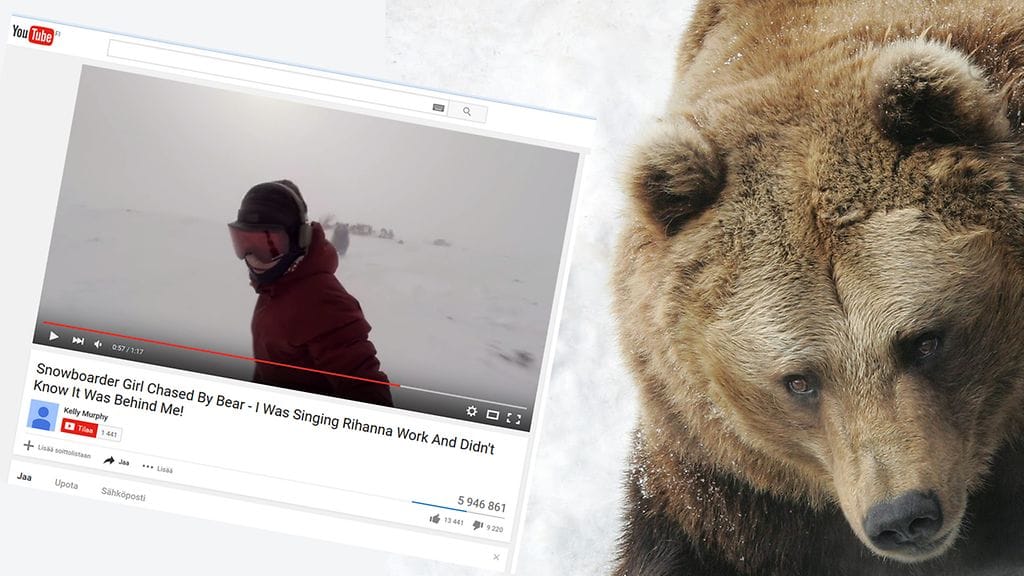
Task: Click the search magnifier button
Action: (x=467, y=111)
